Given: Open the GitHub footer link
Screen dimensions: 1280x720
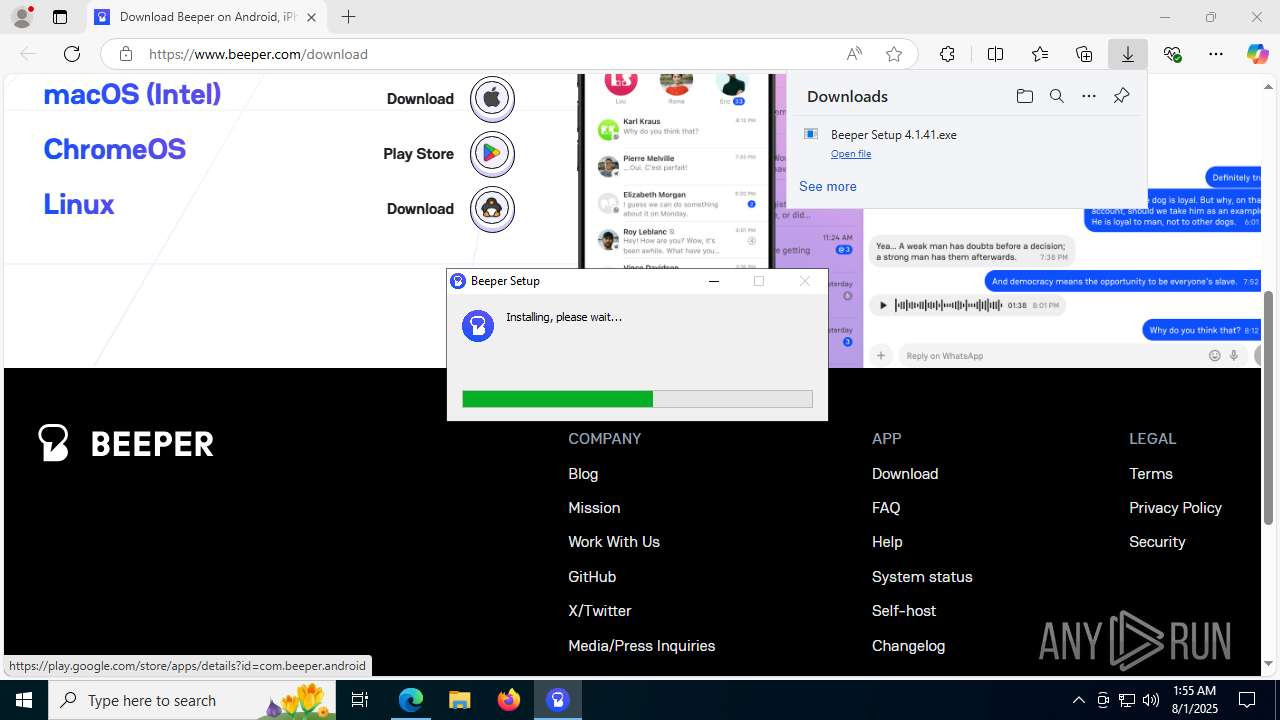Looking at the screenshot, I should [x=592, y=577].
